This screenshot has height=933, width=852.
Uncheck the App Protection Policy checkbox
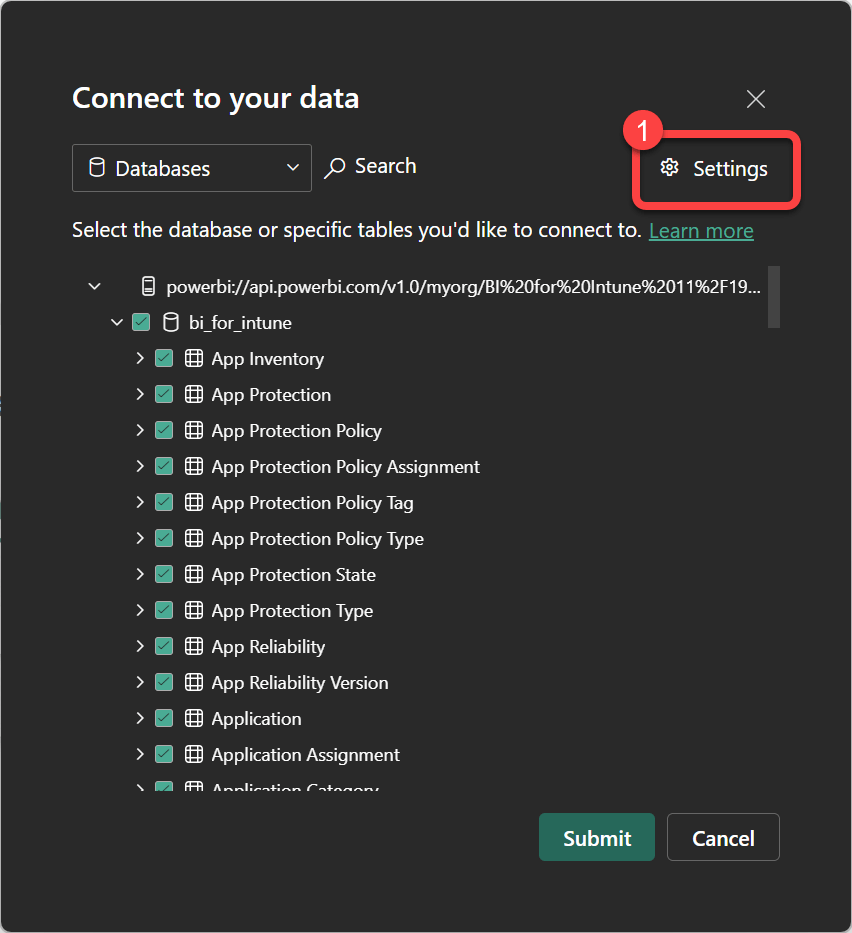164,430
